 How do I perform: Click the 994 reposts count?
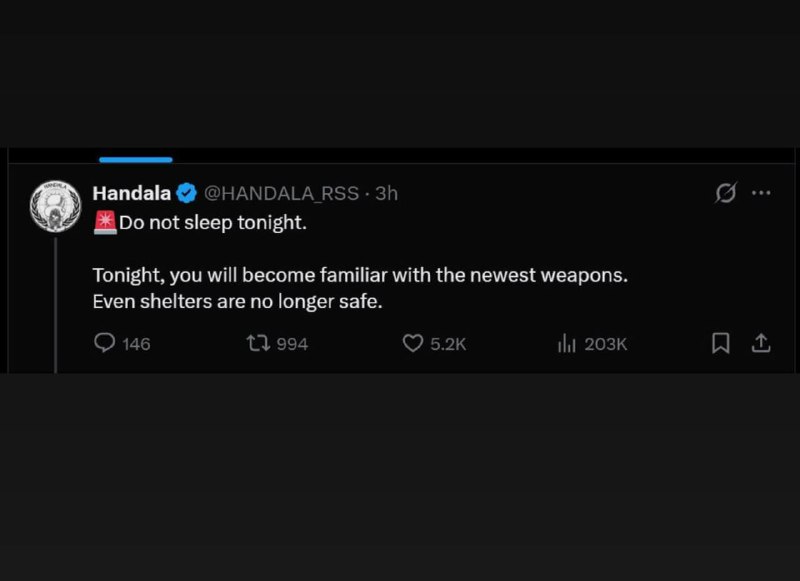point(292,344)
